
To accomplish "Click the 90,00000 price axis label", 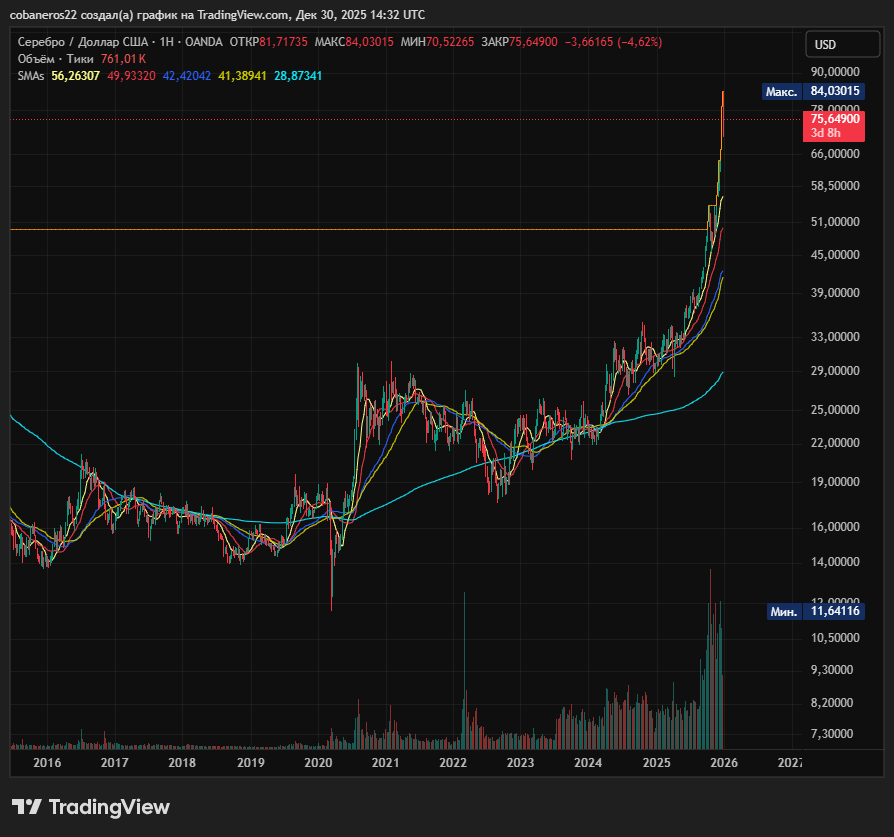I will (x=834, y=71).
